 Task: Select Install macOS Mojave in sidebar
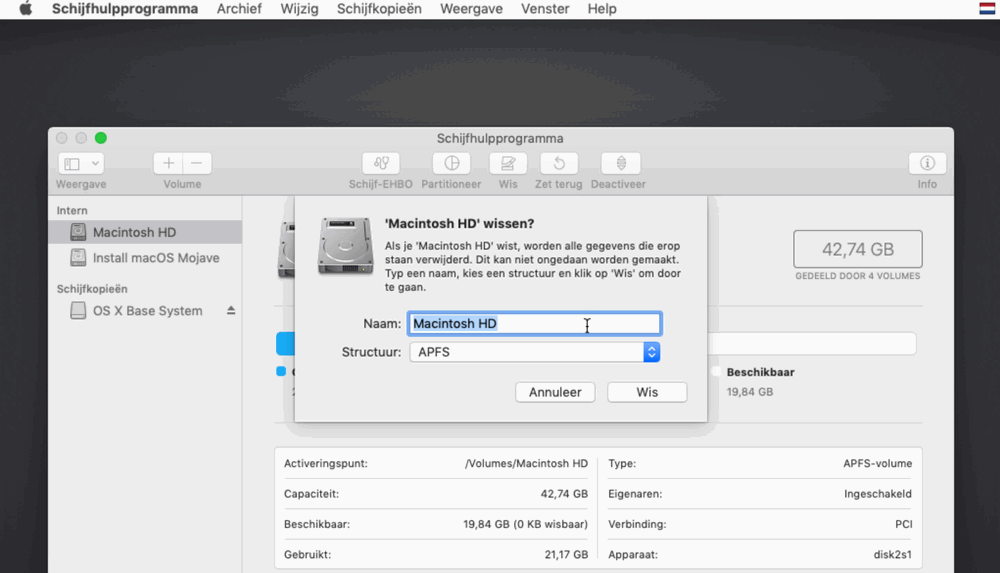(145, 258)
